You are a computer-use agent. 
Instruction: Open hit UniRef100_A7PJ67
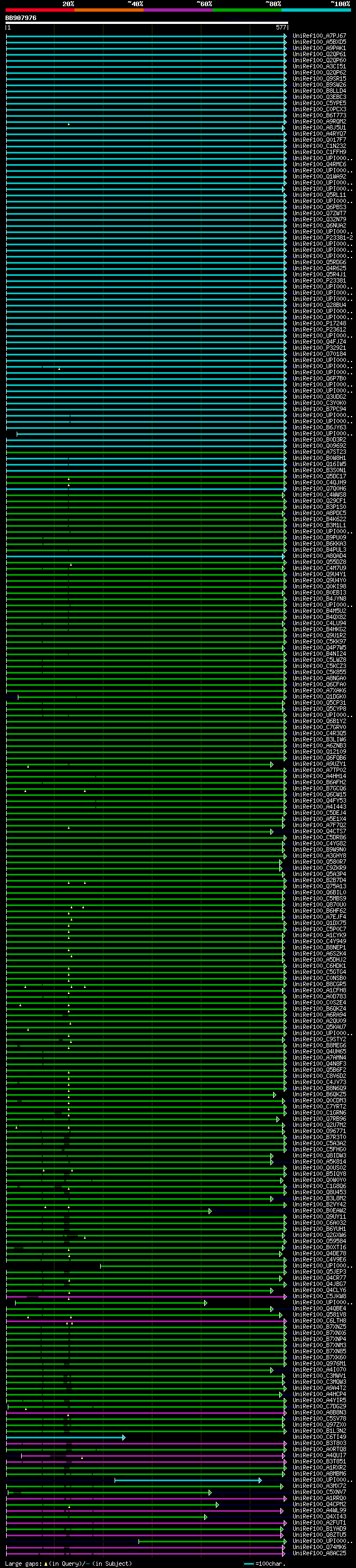pyautogui.click(x=319, y=36)
